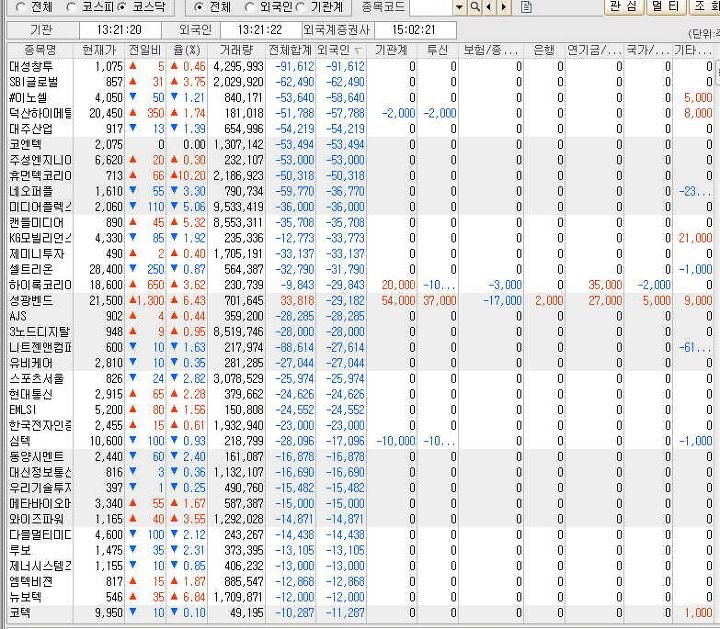Click the 외국인 time value 13:21:22
This screenshot has height=629, width=720.
pyautogui.click(x=260, y=30)
